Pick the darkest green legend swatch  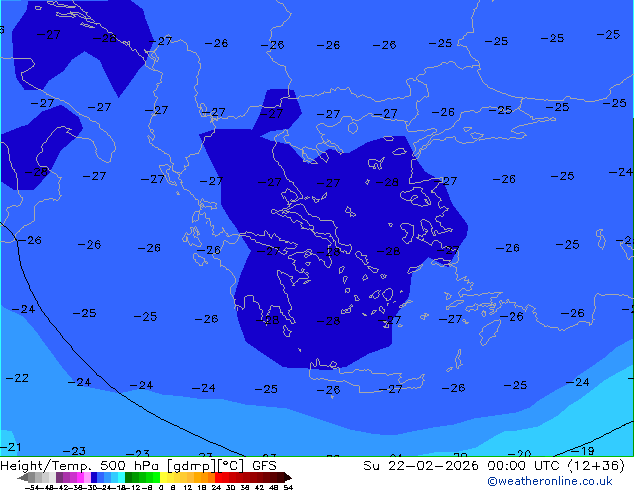(128, 477)
